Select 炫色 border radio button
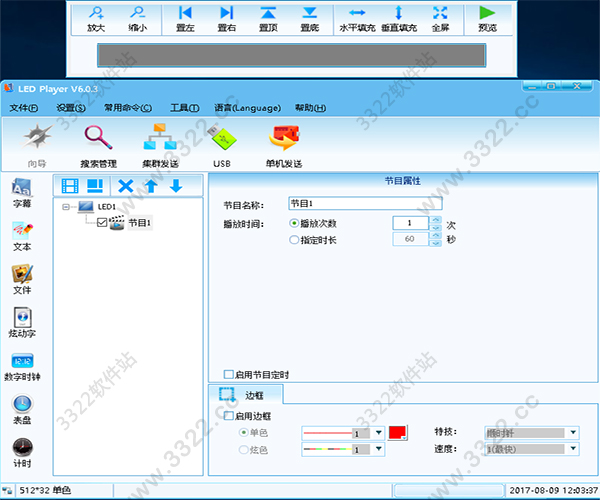 point(243,450)
